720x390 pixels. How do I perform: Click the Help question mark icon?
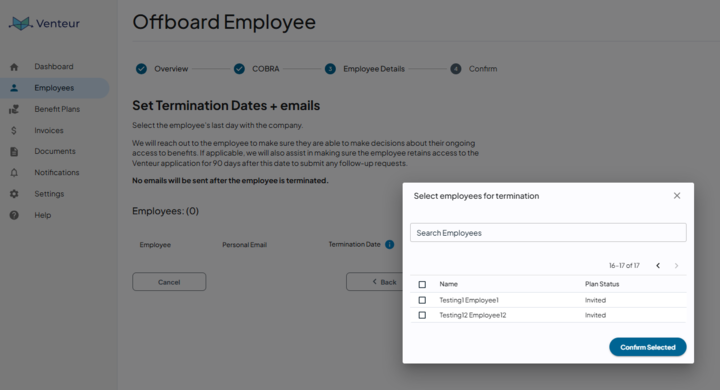[x=14, y=215]
